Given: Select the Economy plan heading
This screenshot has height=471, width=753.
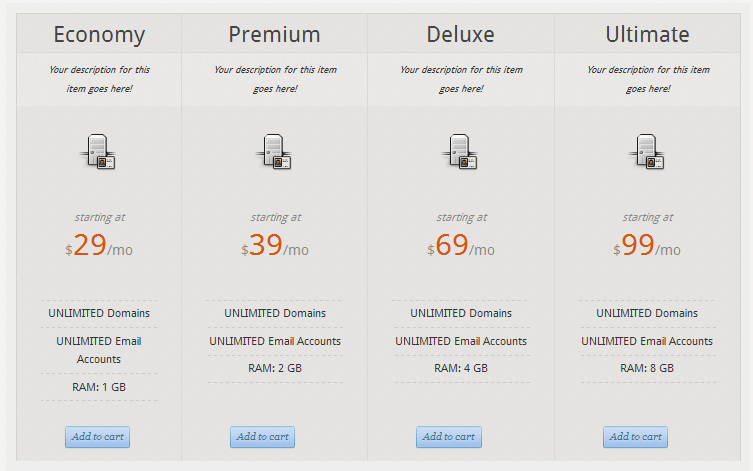Looking at the screenshot, I should [99, 35].
